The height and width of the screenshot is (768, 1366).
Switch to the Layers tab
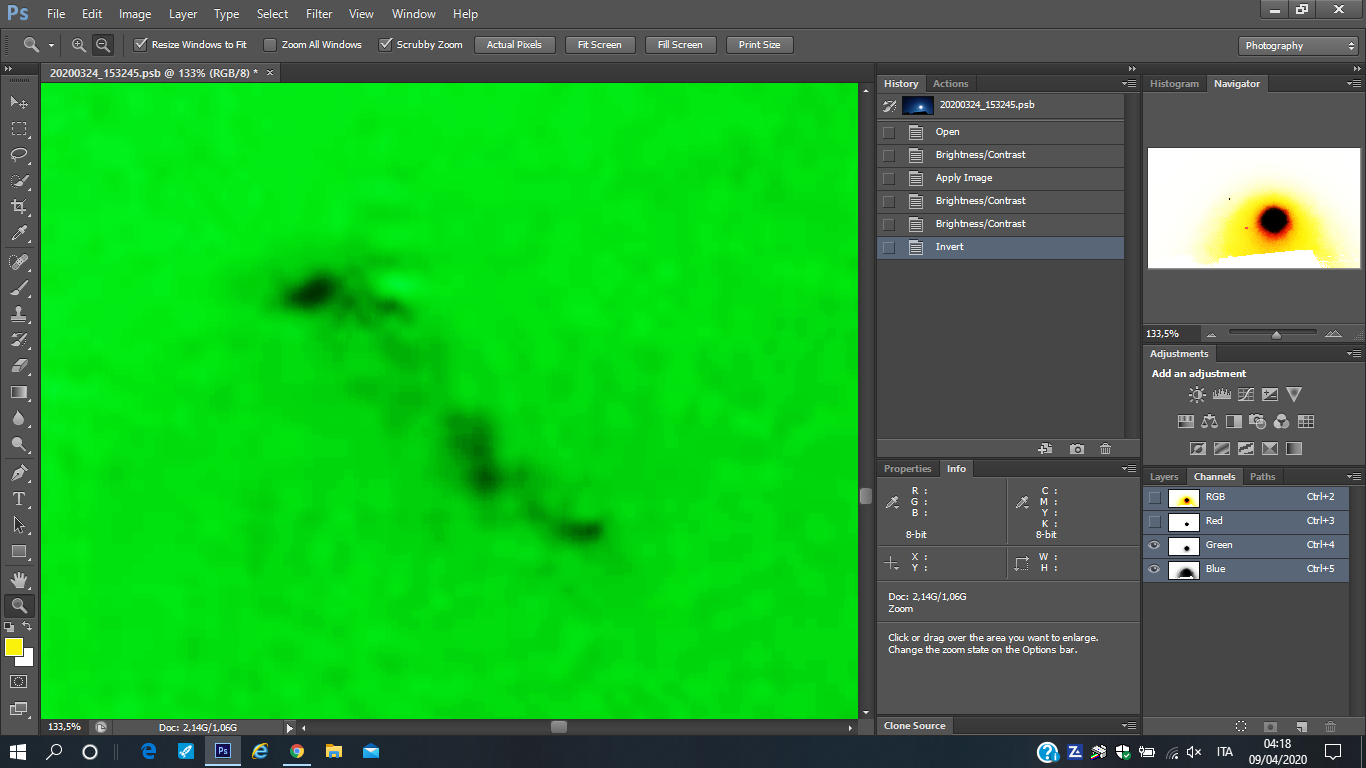tap(1164, 477)
